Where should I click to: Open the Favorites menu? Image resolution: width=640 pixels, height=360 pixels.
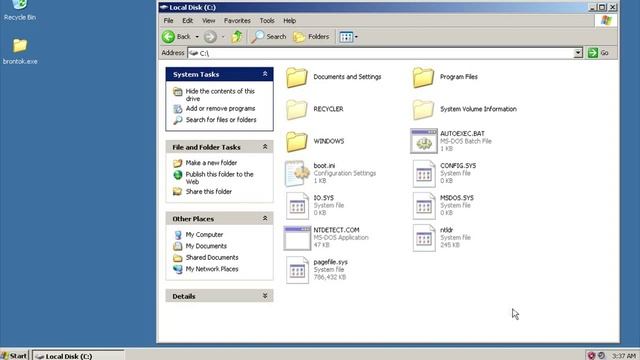pyautogui.click(x=237, y=20)
